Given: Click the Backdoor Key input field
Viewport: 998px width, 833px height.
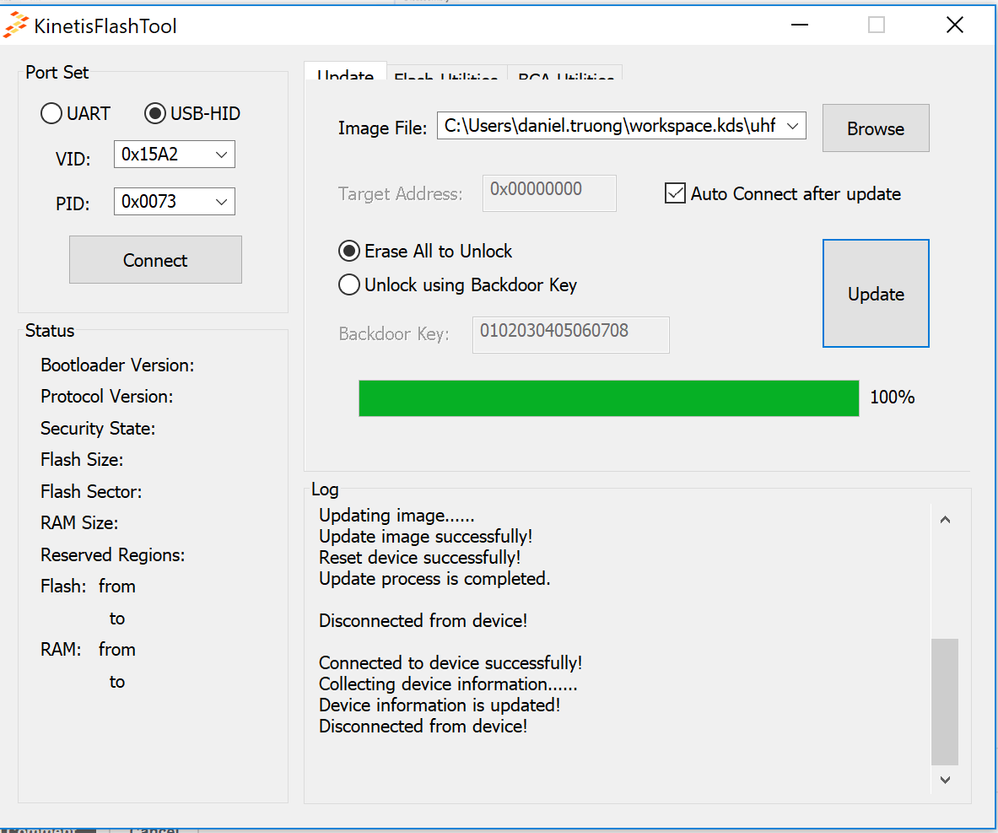Looking at the screenshot, I should click(570, 335).
